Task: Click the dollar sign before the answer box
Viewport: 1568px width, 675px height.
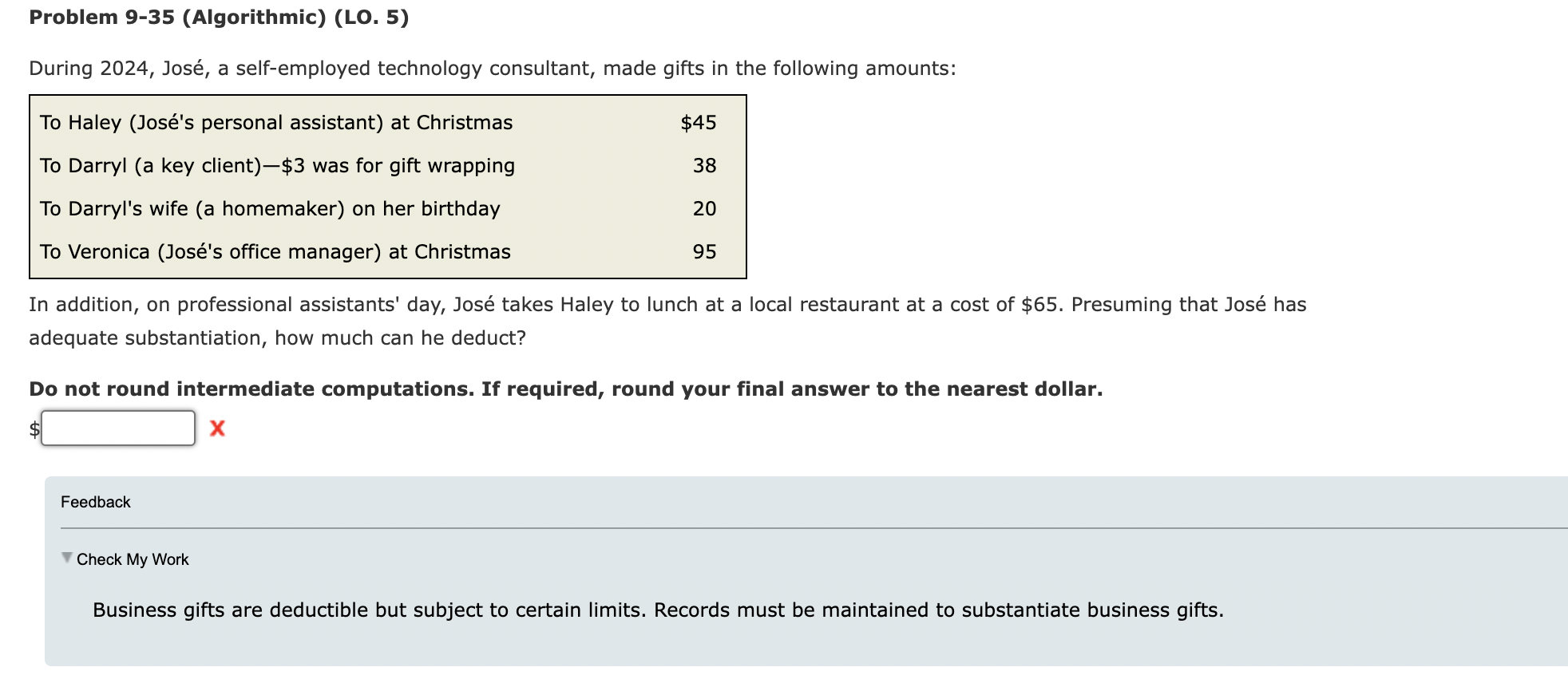Action: 34,428
